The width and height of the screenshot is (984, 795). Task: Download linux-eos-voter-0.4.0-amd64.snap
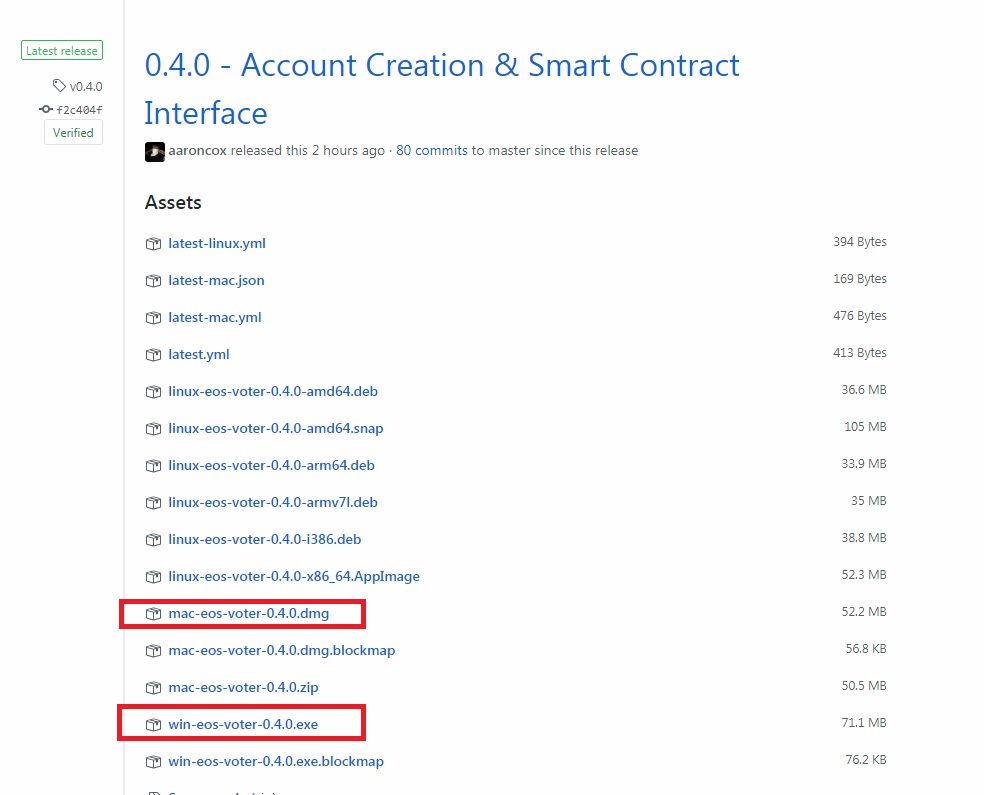click(275, 429)
